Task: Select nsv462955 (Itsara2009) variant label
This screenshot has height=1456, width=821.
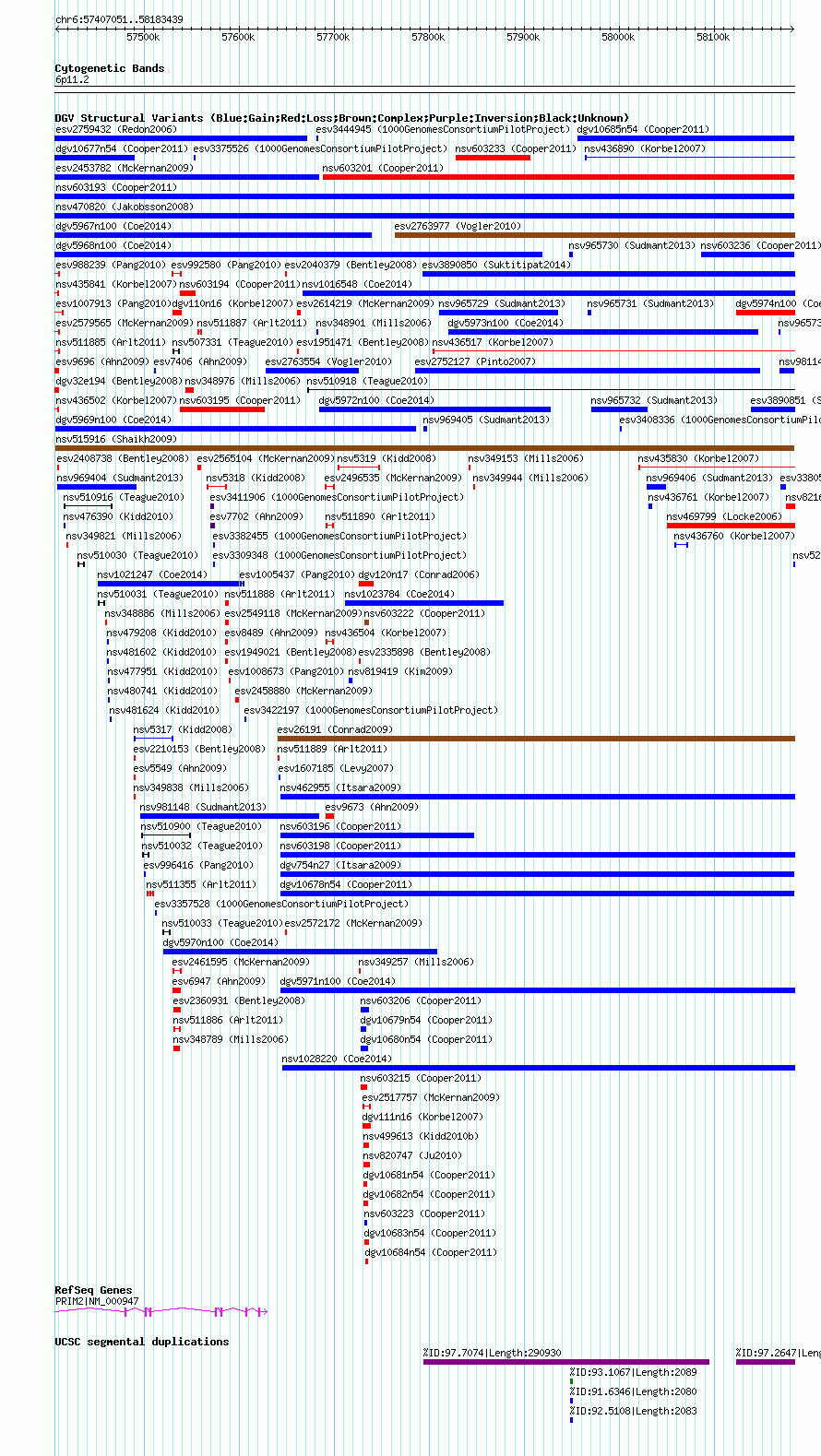Action: [340, 787]
